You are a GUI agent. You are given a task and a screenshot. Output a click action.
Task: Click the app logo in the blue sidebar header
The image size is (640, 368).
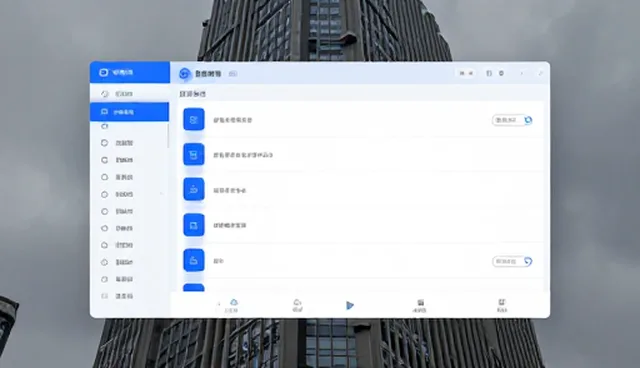tap(104, 72)
